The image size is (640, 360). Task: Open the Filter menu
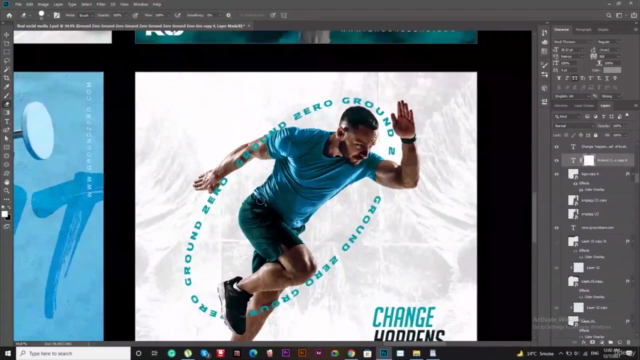coord(101,4)
